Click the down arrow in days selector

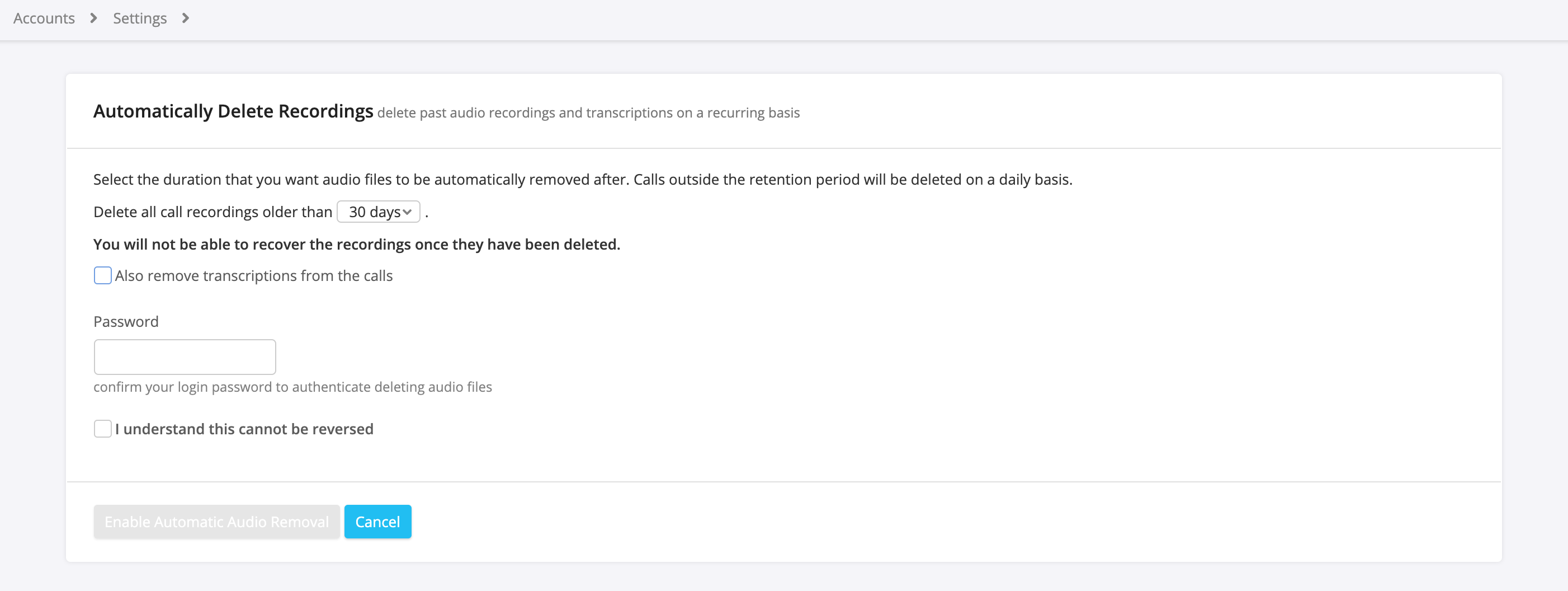407,212
